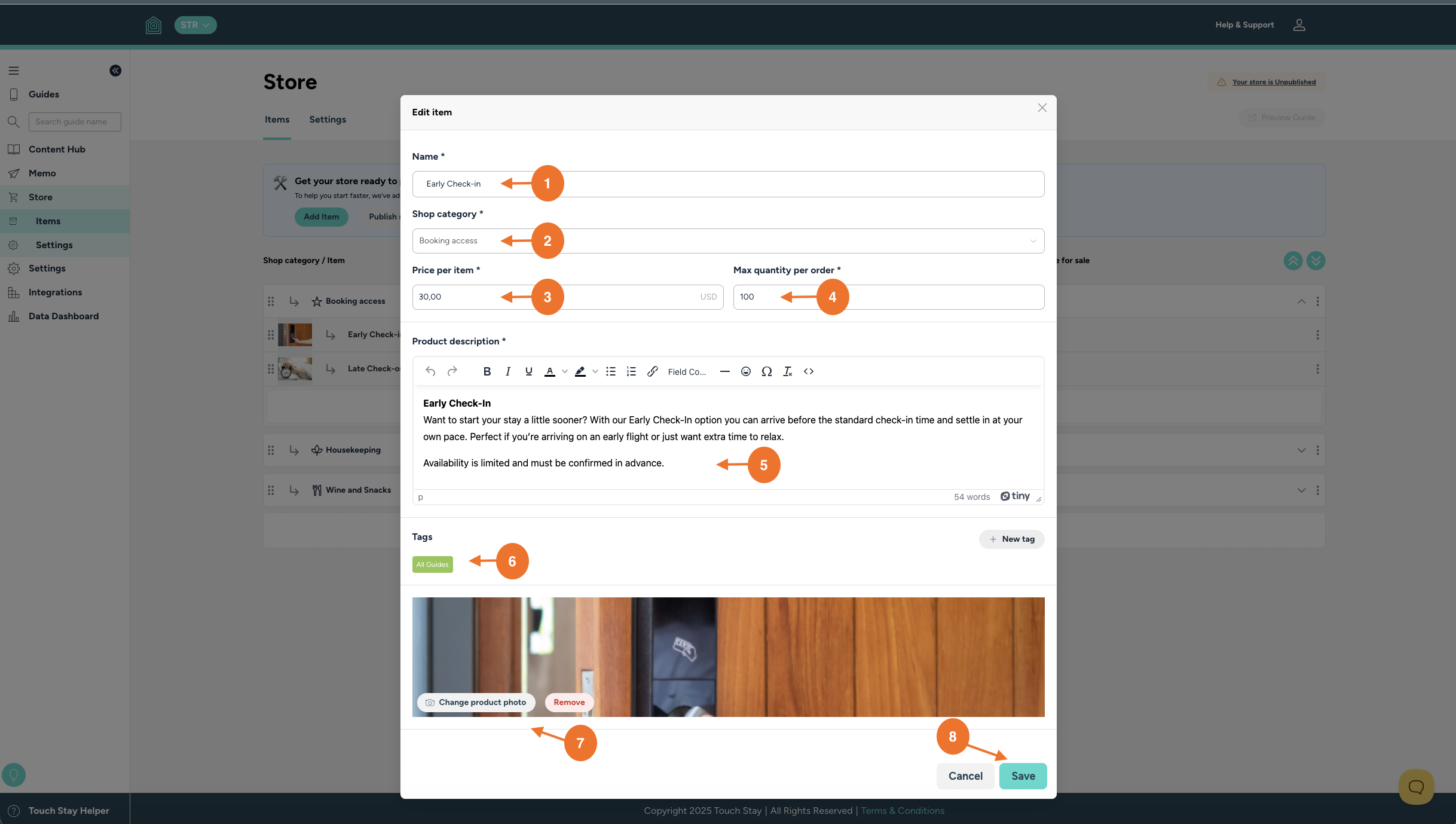Open the Shop category dropdown
The height and width of the screenshot is (824, 1456).
coord(727,241)
